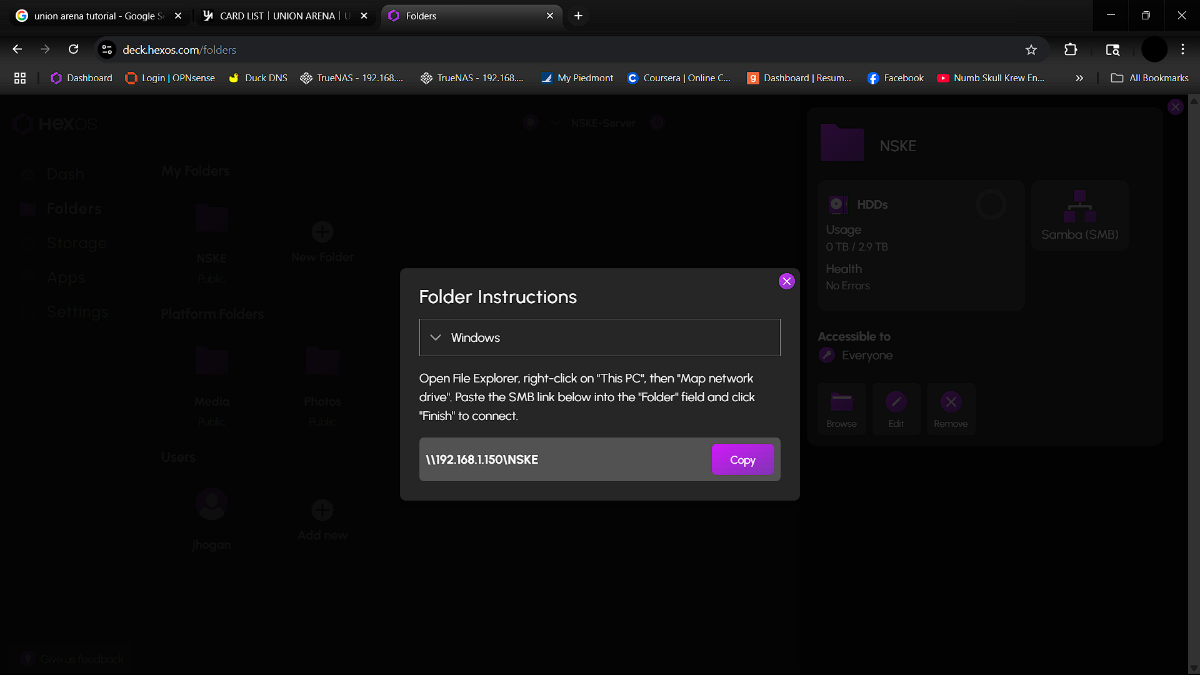View site information icon in address bar
Viewport: 1200px width, 675px height.
[x=108, y=49]
